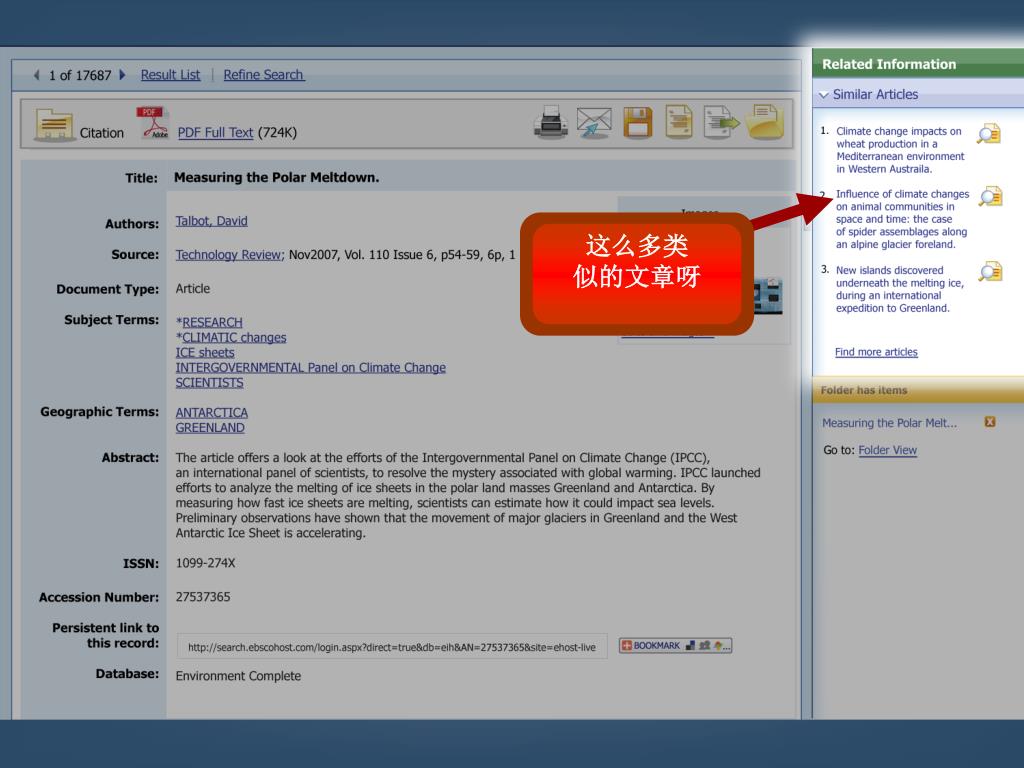This screenshot has height=768, width=1024.
Task: Click the Adobe PDF icon
Action: pyautogui.click(x=152, y=123)
